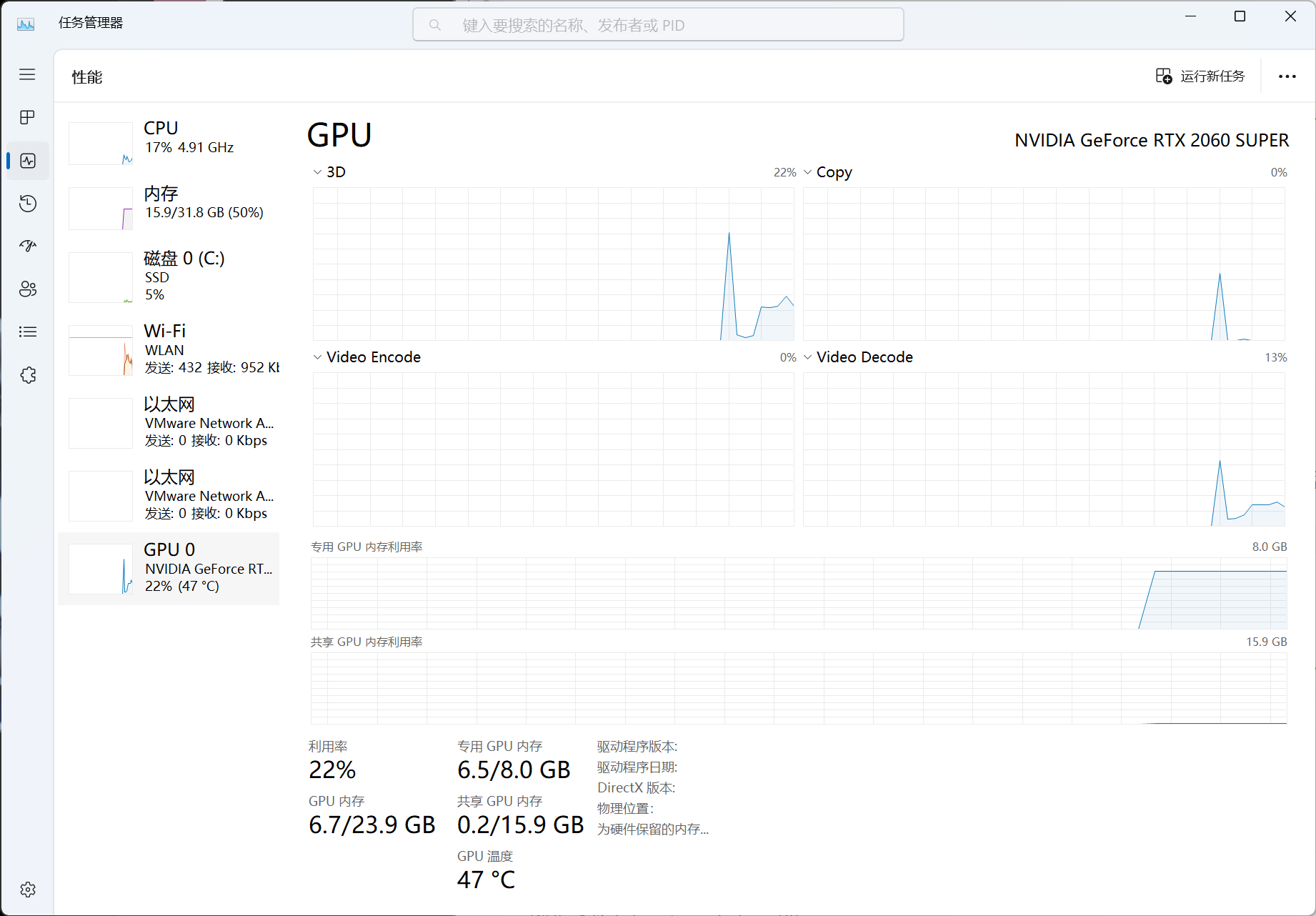This screenshot has height=916, width=1316.
Task: Minimize the Task Manager window
Action: pyautogui.click(x=1190, y=16)
